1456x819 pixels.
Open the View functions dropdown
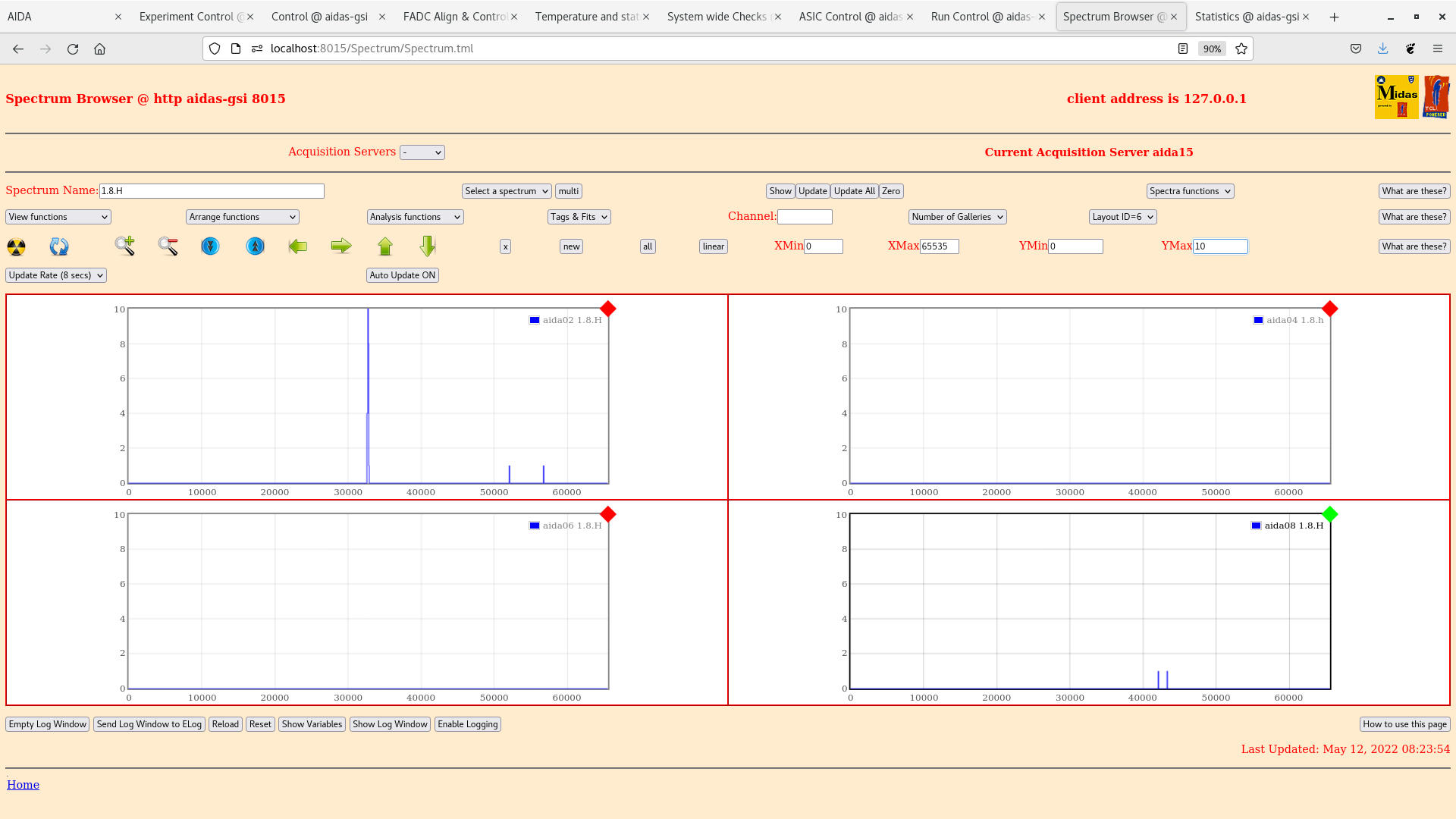58,217
